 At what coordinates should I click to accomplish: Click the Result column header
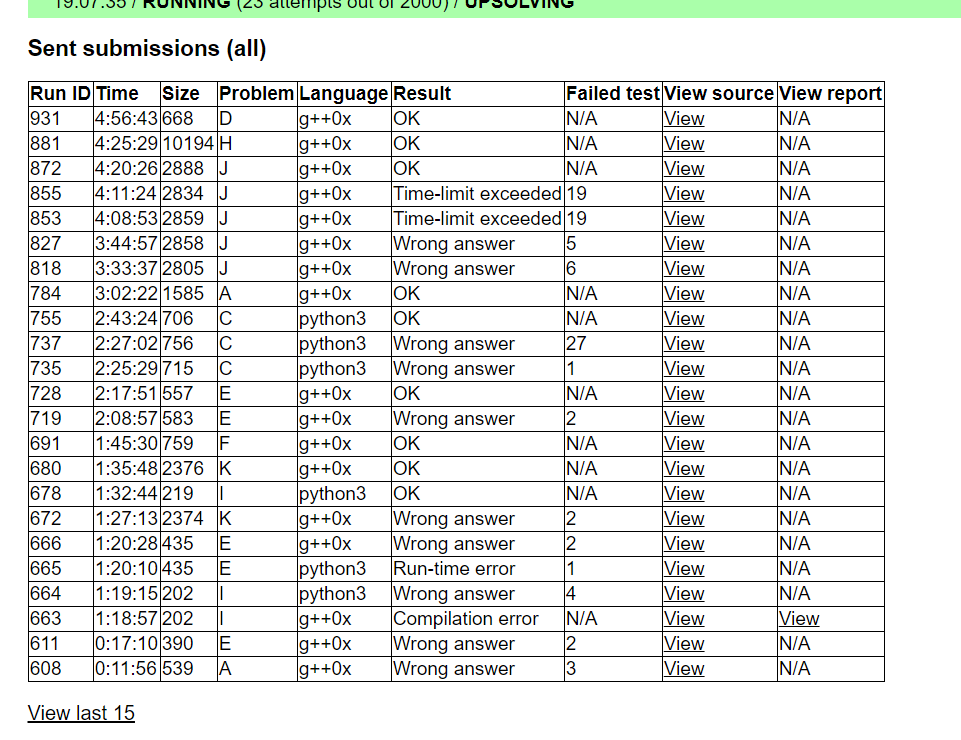click(422, 94)
